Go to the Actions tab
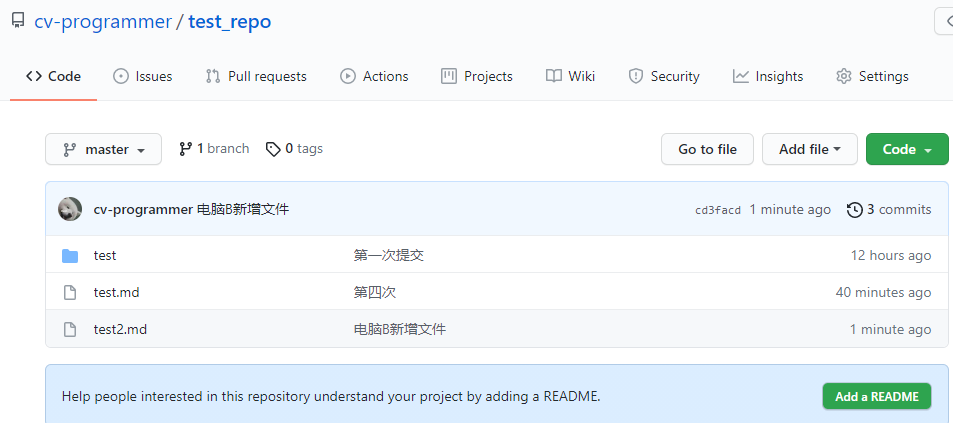 pyautogui.click(x=374, y=76)
